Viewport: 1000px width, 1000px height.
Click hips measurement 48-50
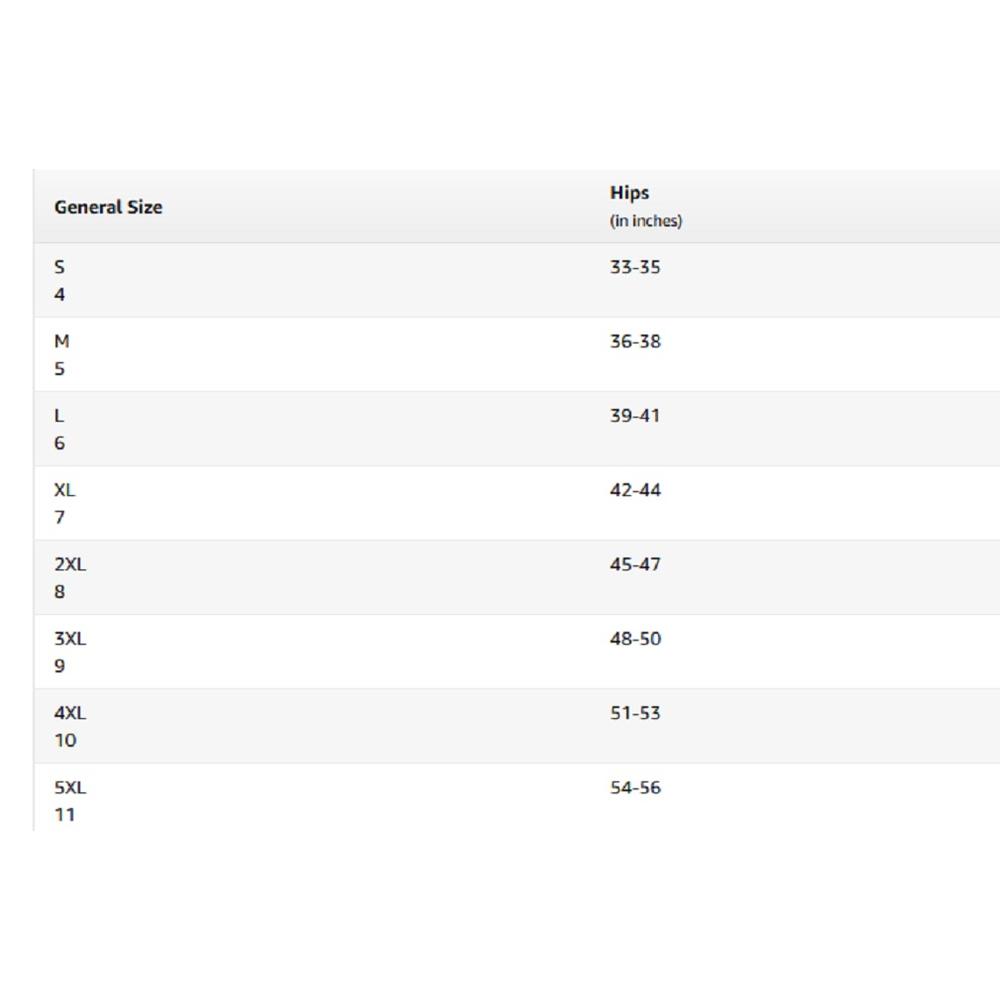[x=635, y=638]
